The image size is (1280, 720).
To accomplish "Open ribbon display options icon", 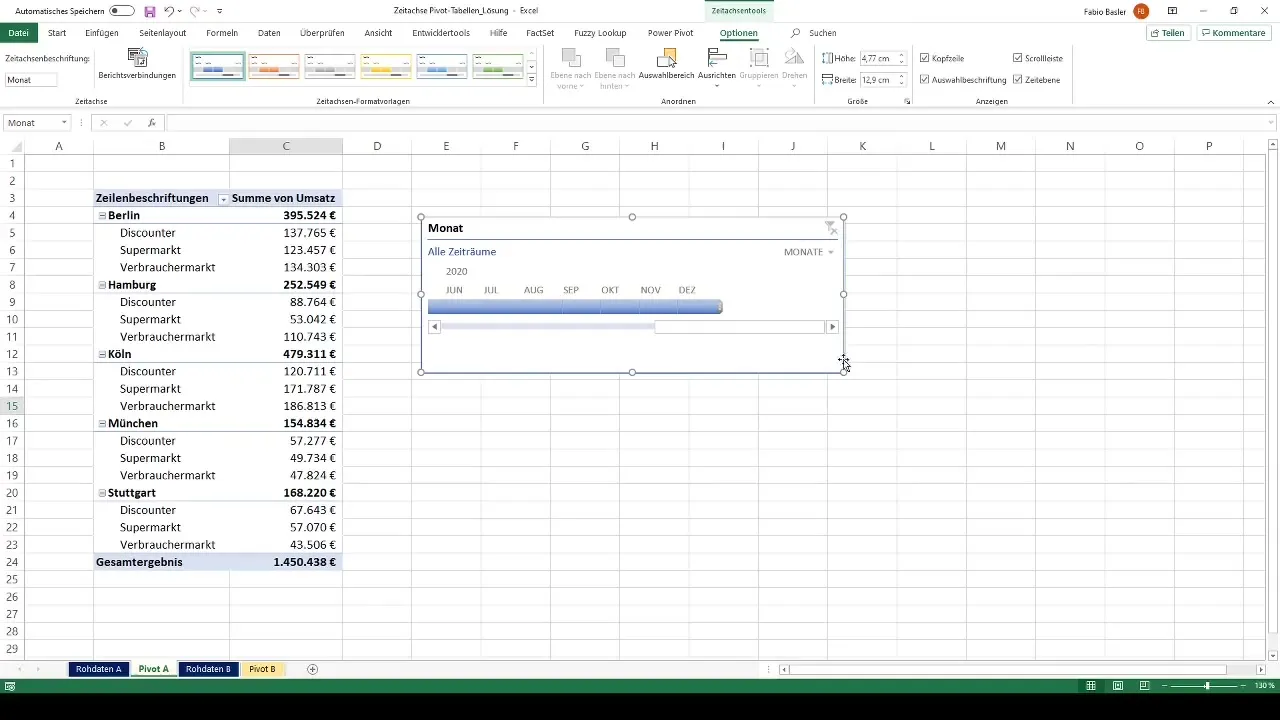I will [1172, 11].
